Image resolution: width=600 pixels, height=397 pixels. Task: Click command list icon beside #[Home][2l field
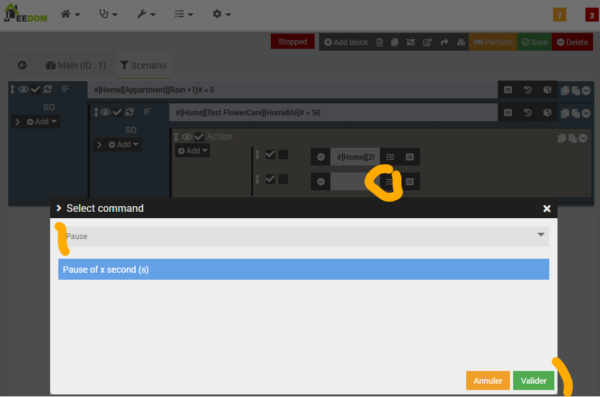(390, 157)
